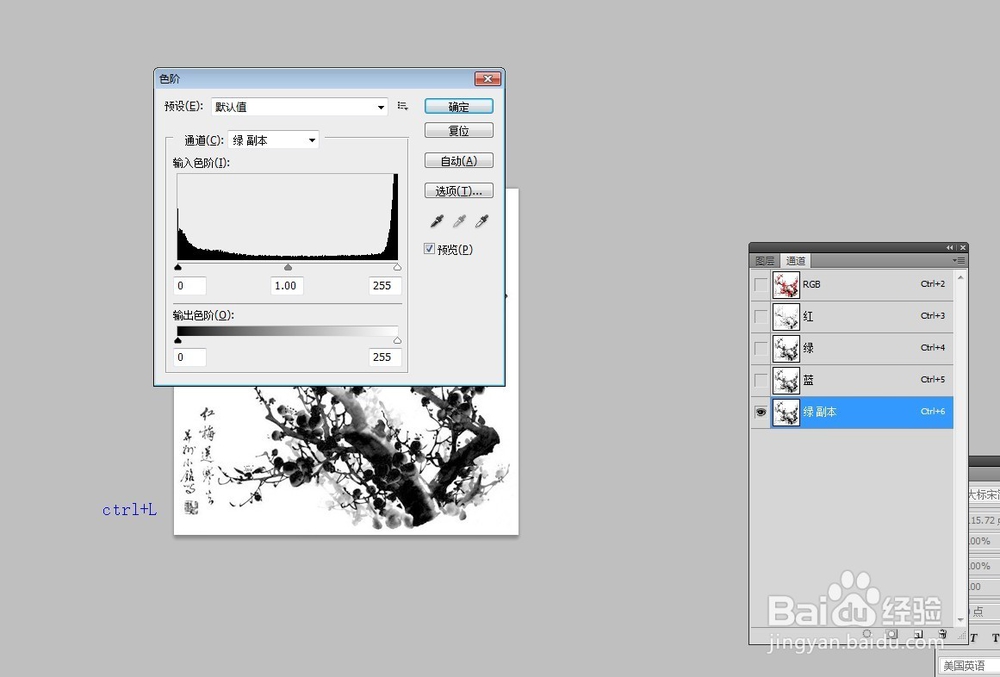The image size is (1000, 677).
Task: Select the RGB channel thumbnail
Action: tap(786, 284)
